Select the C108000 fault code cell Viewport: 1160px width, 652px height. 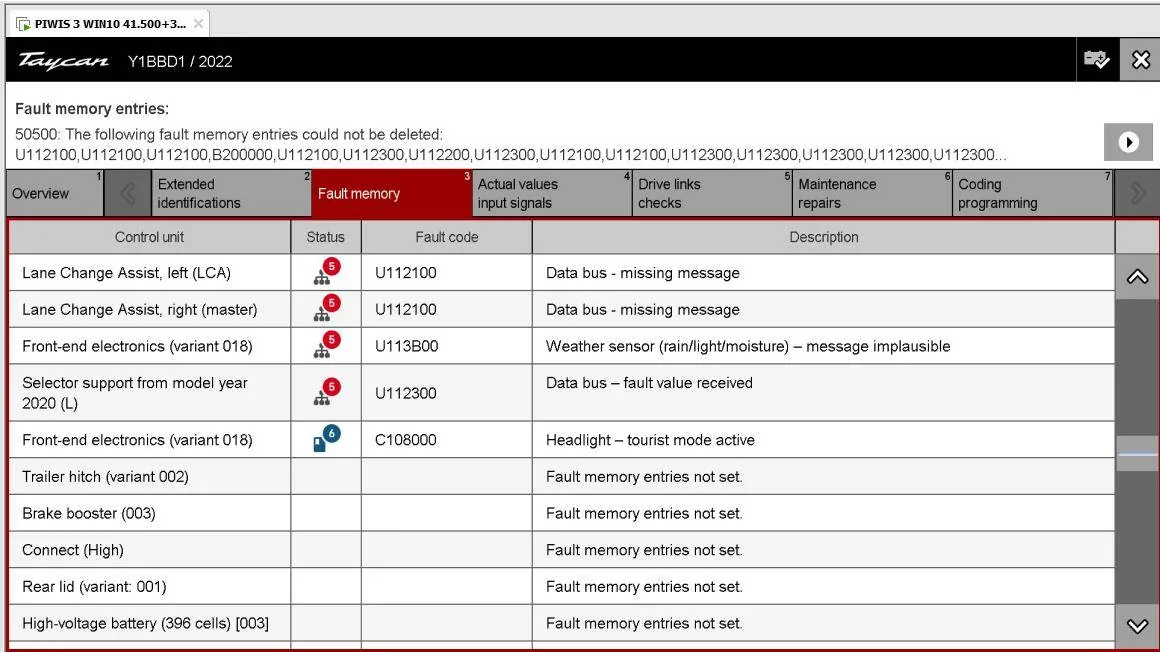click(447, 440)
